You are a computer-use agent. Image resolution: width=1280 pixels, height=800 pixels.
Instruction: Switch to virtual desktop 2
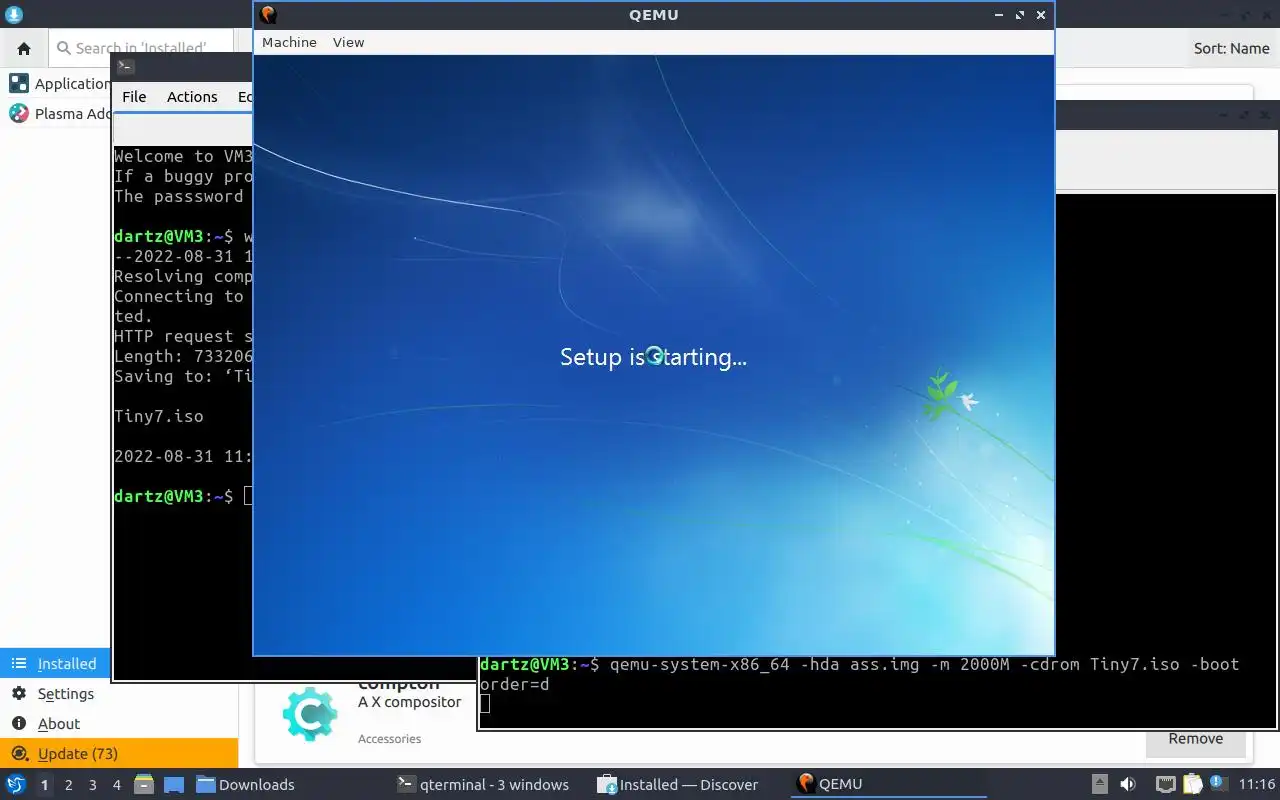tap(68, 785)
